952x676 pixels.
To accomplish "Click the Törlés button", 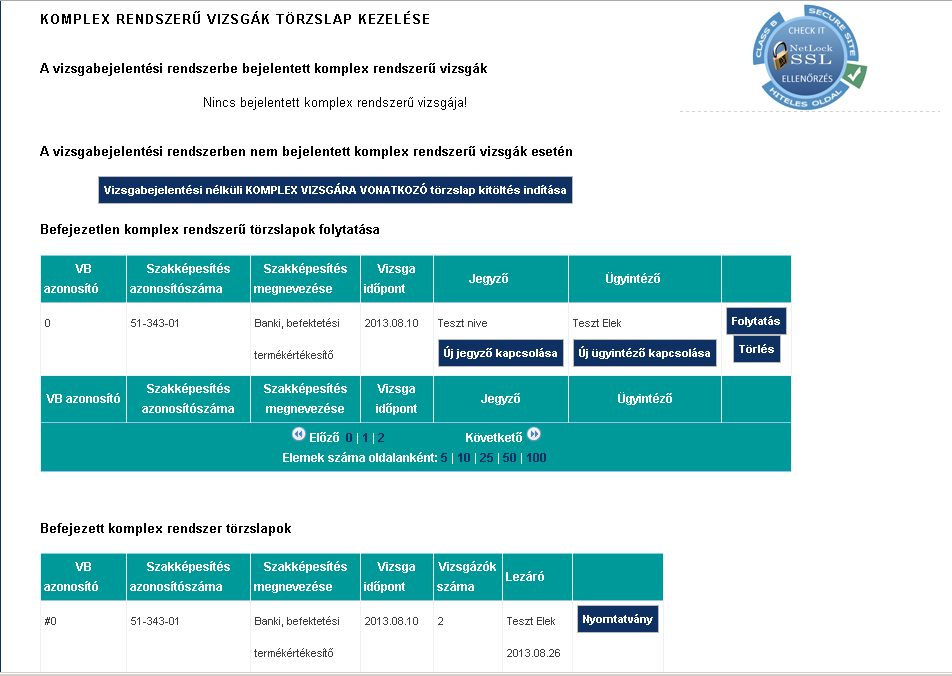I will pos(756,349).
